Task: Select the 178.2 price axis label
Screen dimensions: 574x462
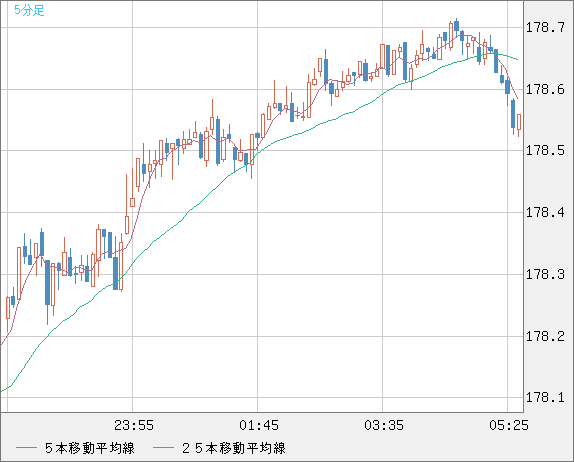Action: [x=545, y=336]
